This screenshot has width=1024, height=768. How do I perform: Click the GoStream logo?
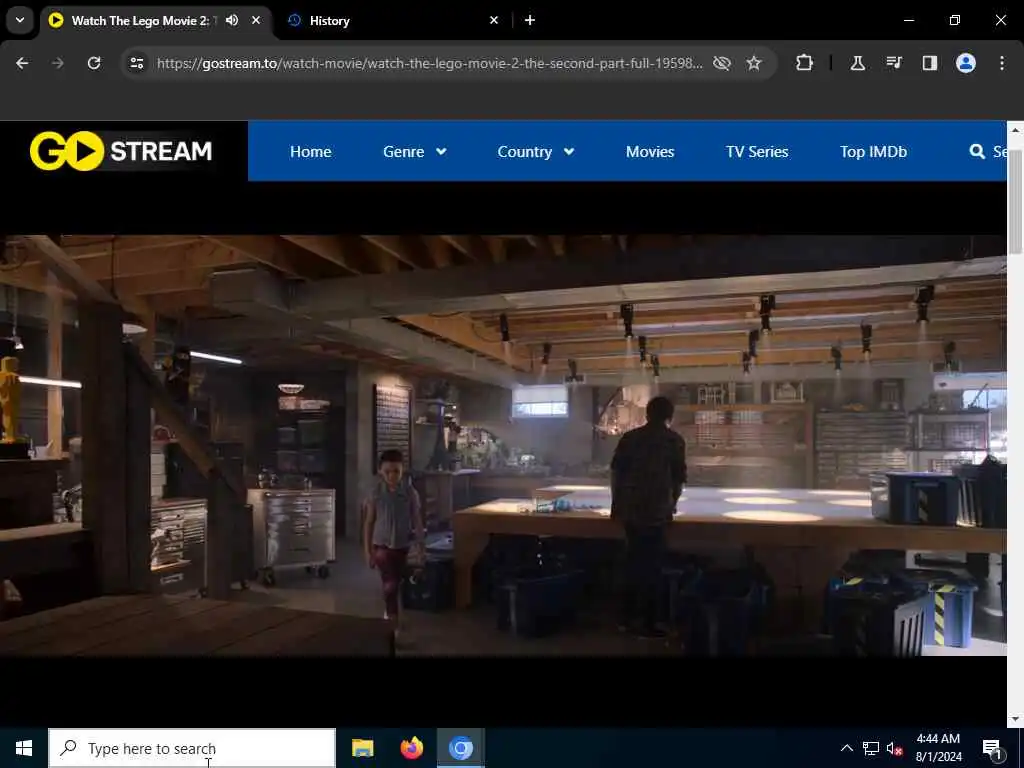coord(121,151)
